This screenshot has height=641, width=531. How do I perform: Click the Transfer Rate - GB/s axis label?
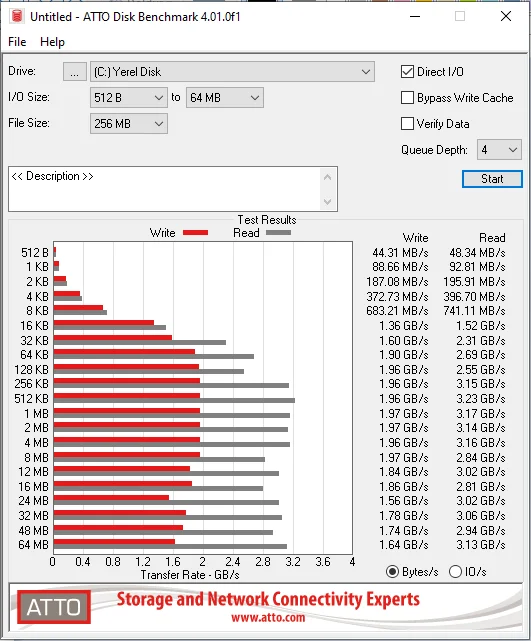pyautogui.click(x=190, y=575)
